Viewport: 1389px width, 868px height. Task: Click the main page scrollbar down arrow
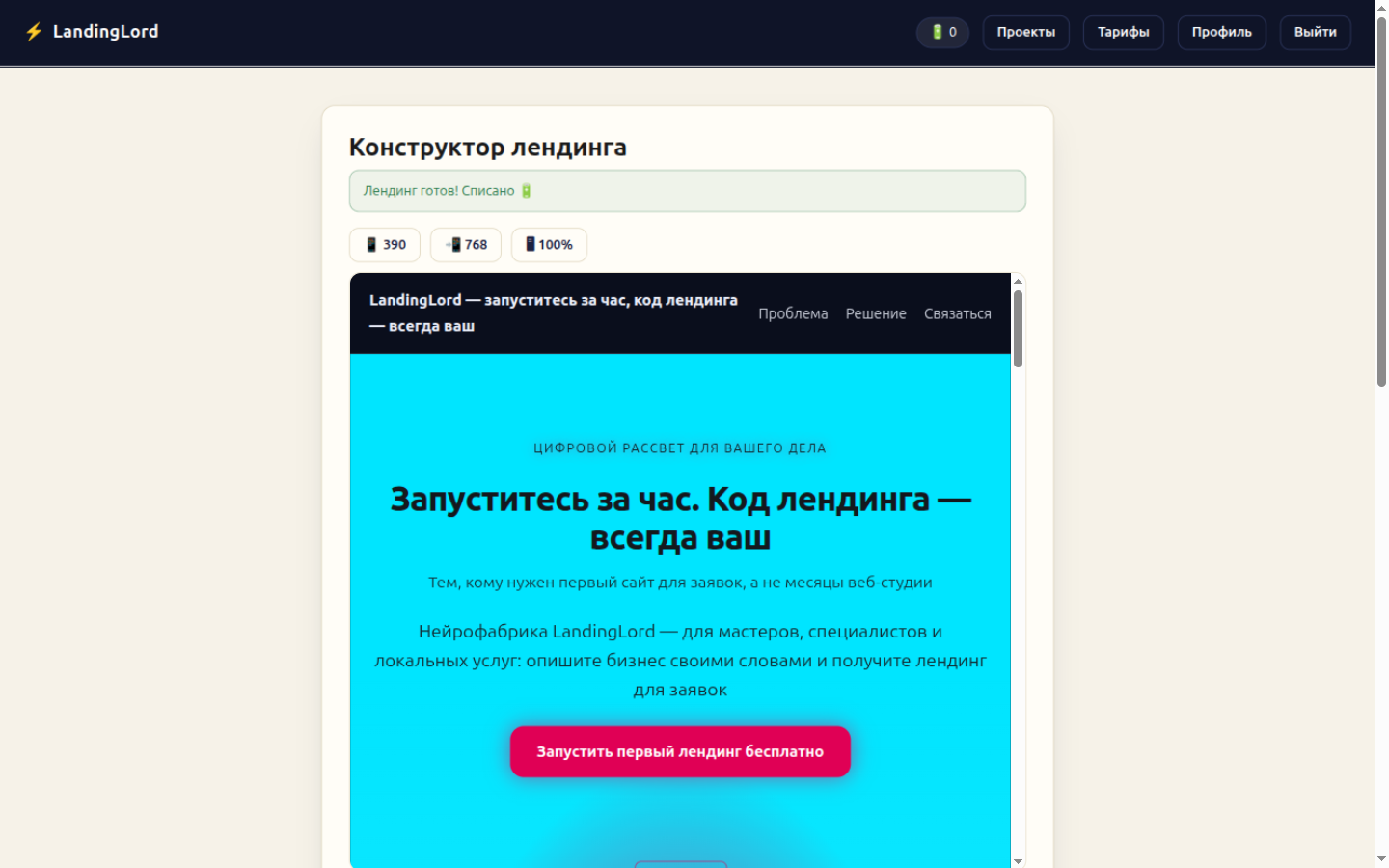[x=1381, y=858]
